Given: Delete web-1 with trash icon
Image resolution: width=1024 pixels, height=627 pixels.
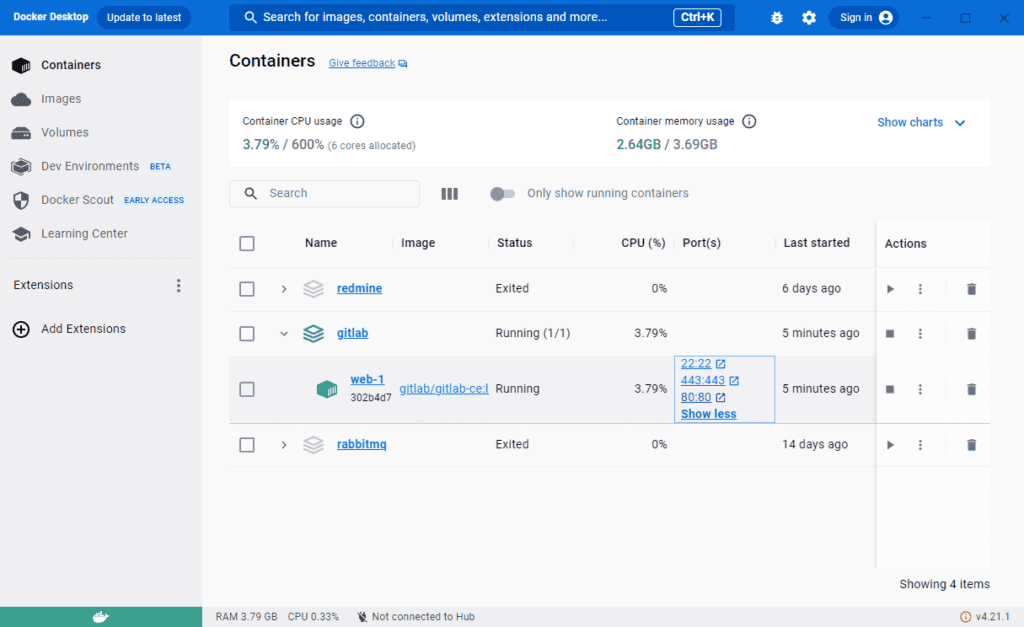Looking at the screenshot, I should pyautogui.click(x=971, y=389).
